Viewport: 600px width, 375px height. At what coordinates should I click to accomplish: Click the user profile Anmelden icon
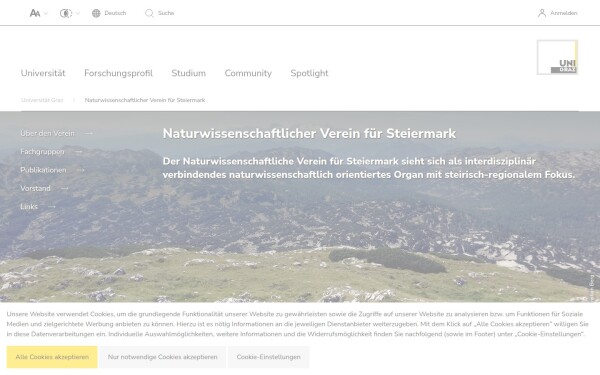541,13
